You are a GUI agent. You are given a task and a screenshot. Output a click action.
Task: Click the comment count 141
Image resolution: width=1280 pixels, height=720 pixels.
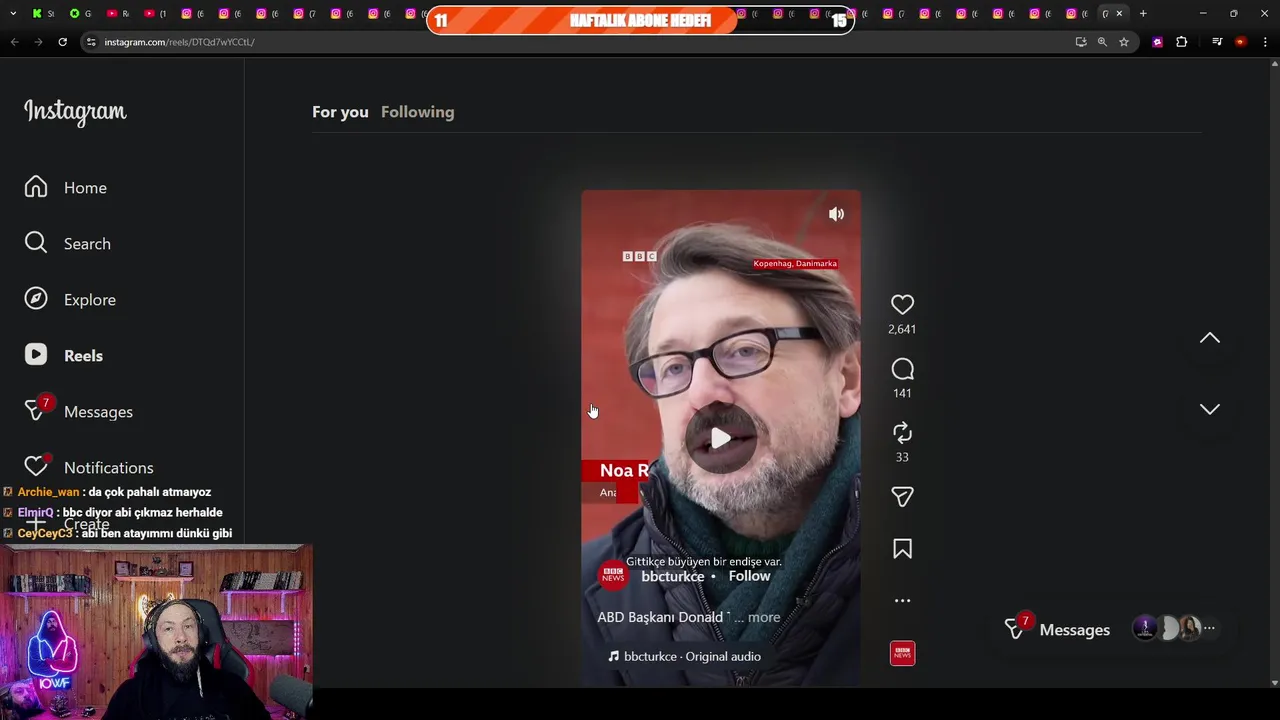[x=902, y=393]
